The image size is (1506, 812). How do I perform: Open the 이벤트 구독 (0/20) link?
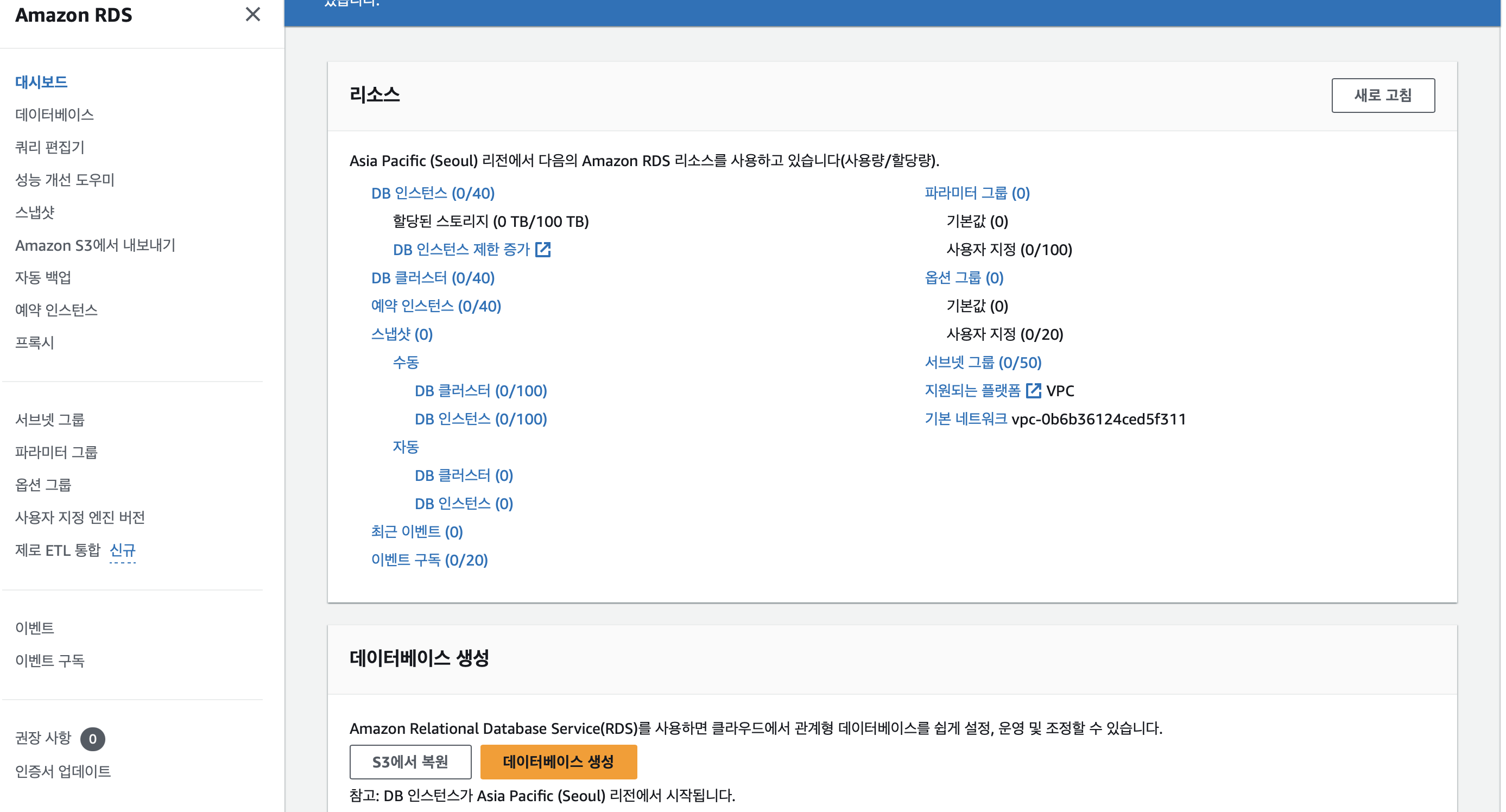429,560
